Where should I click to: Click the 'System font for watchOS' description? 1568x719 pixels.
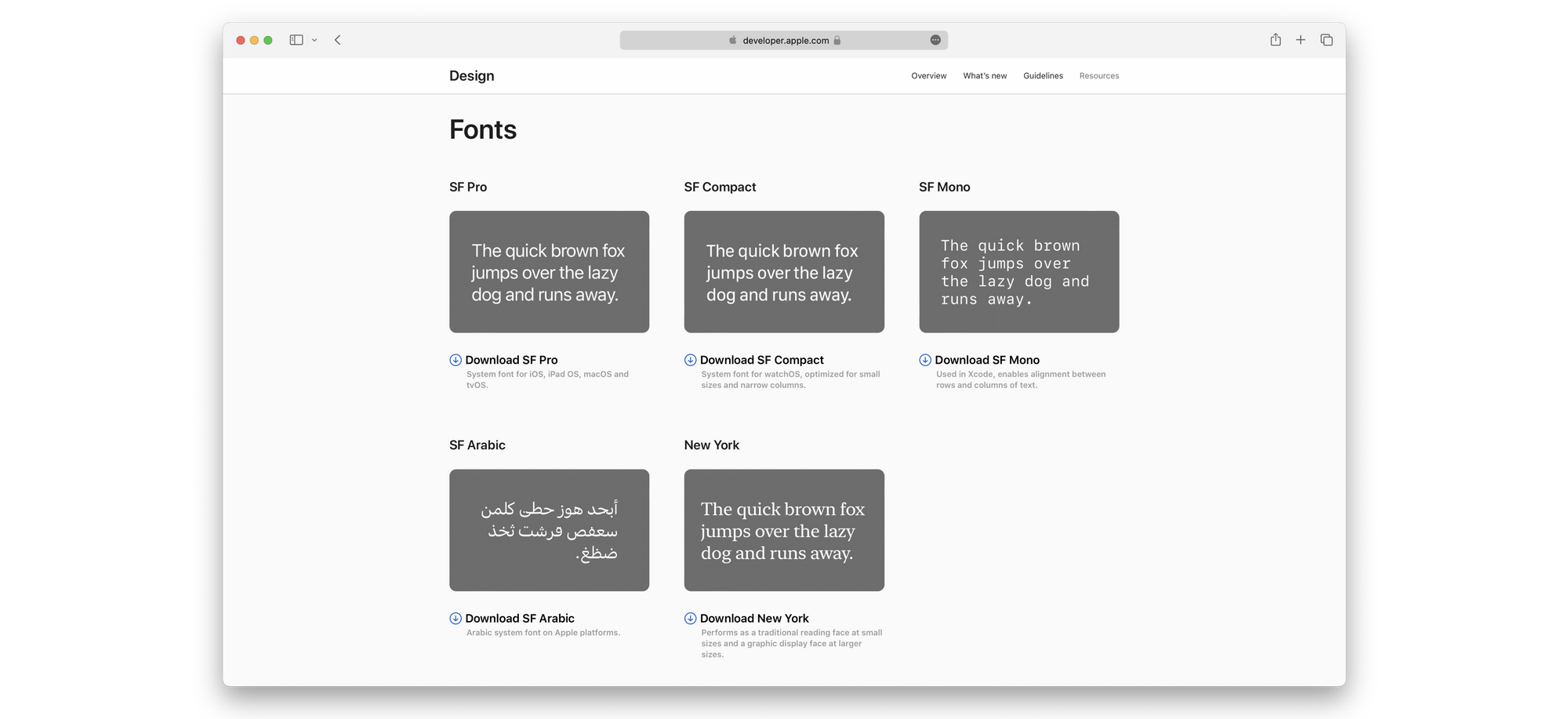(x=790, y=379)
